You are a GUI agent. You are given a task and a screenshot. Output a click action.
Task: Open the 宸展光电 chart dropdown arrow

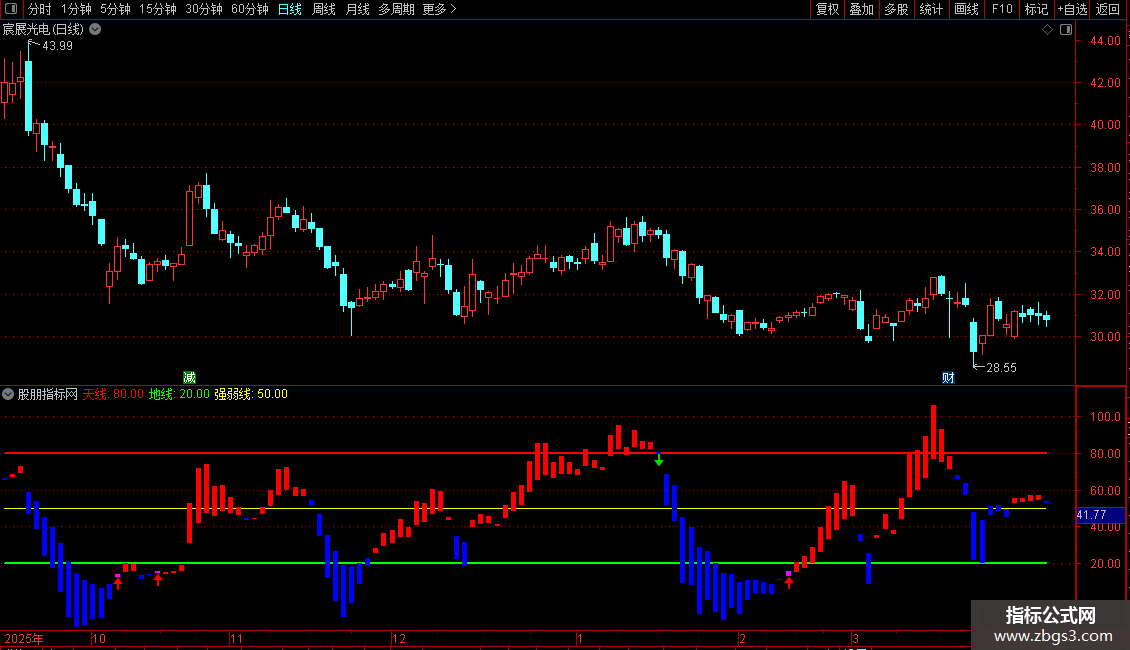pos(95,30)
